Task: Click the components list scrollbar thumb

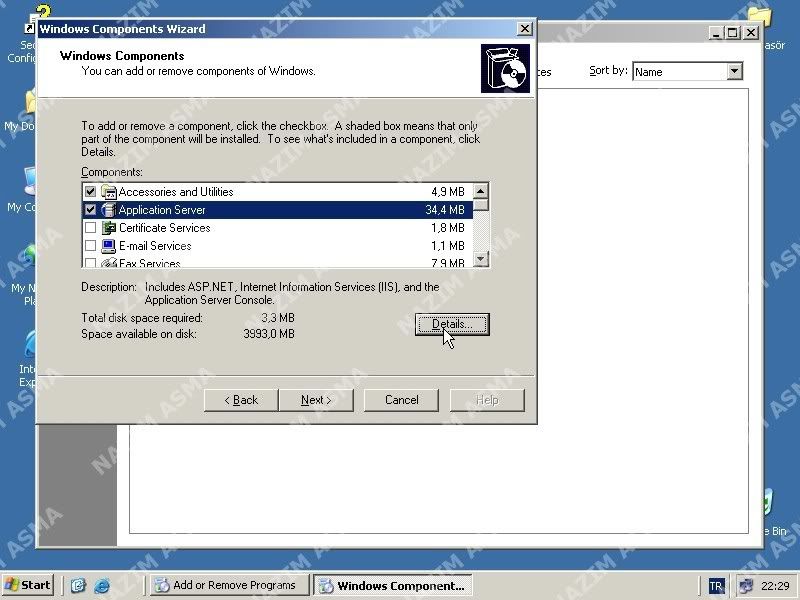Action: pos(481,205)
